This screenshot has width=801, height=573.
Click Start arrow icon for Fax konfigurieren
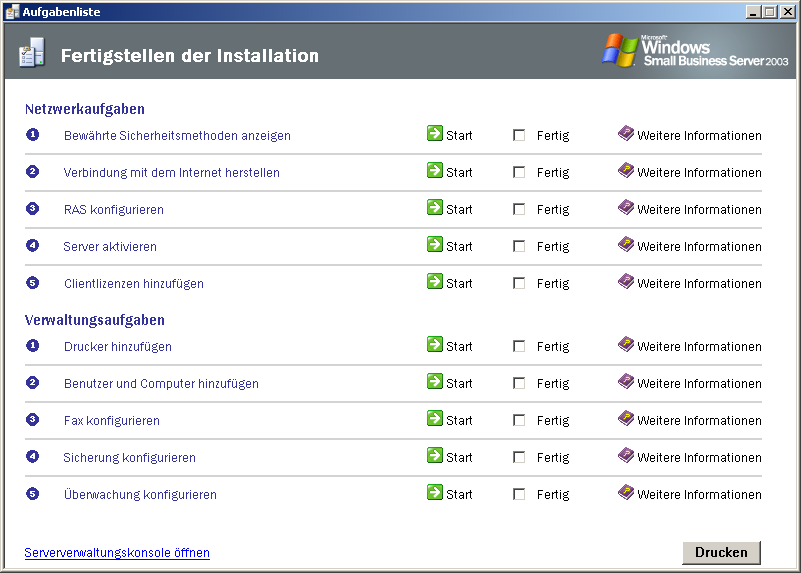[x=434, y=419]
